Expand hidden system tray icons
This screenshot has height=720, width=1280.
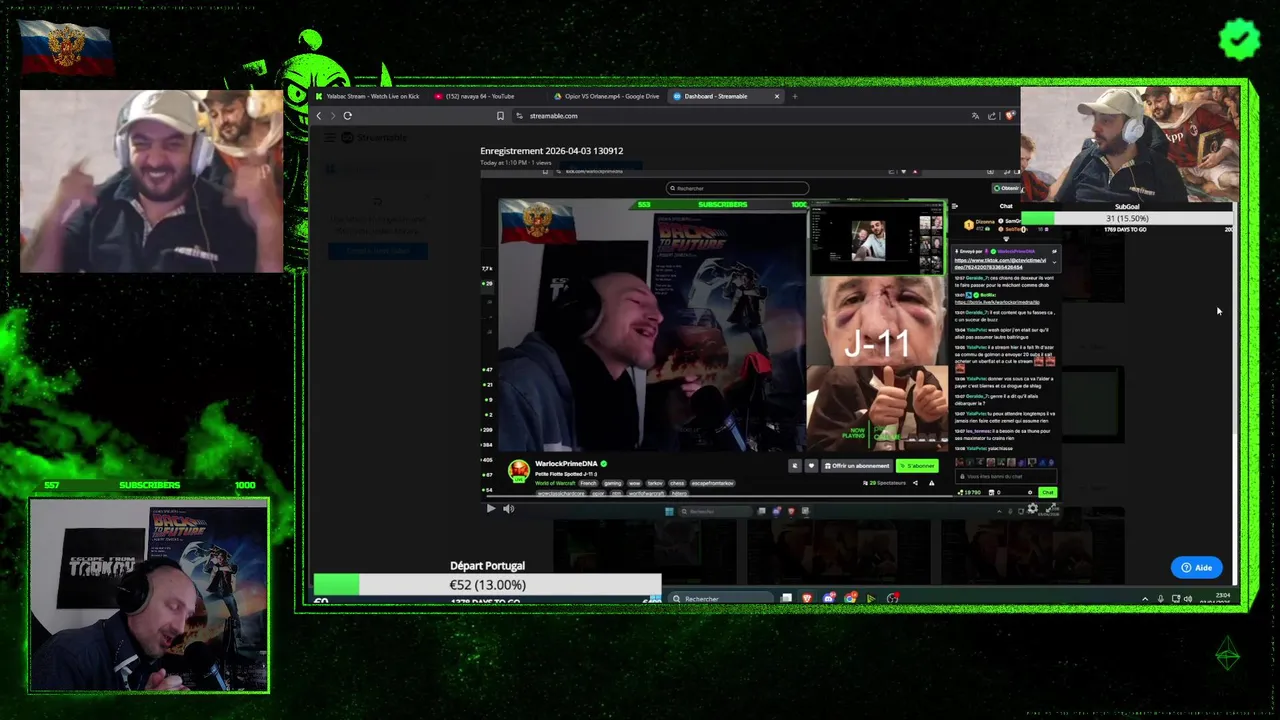click(x=1145, y=598)
